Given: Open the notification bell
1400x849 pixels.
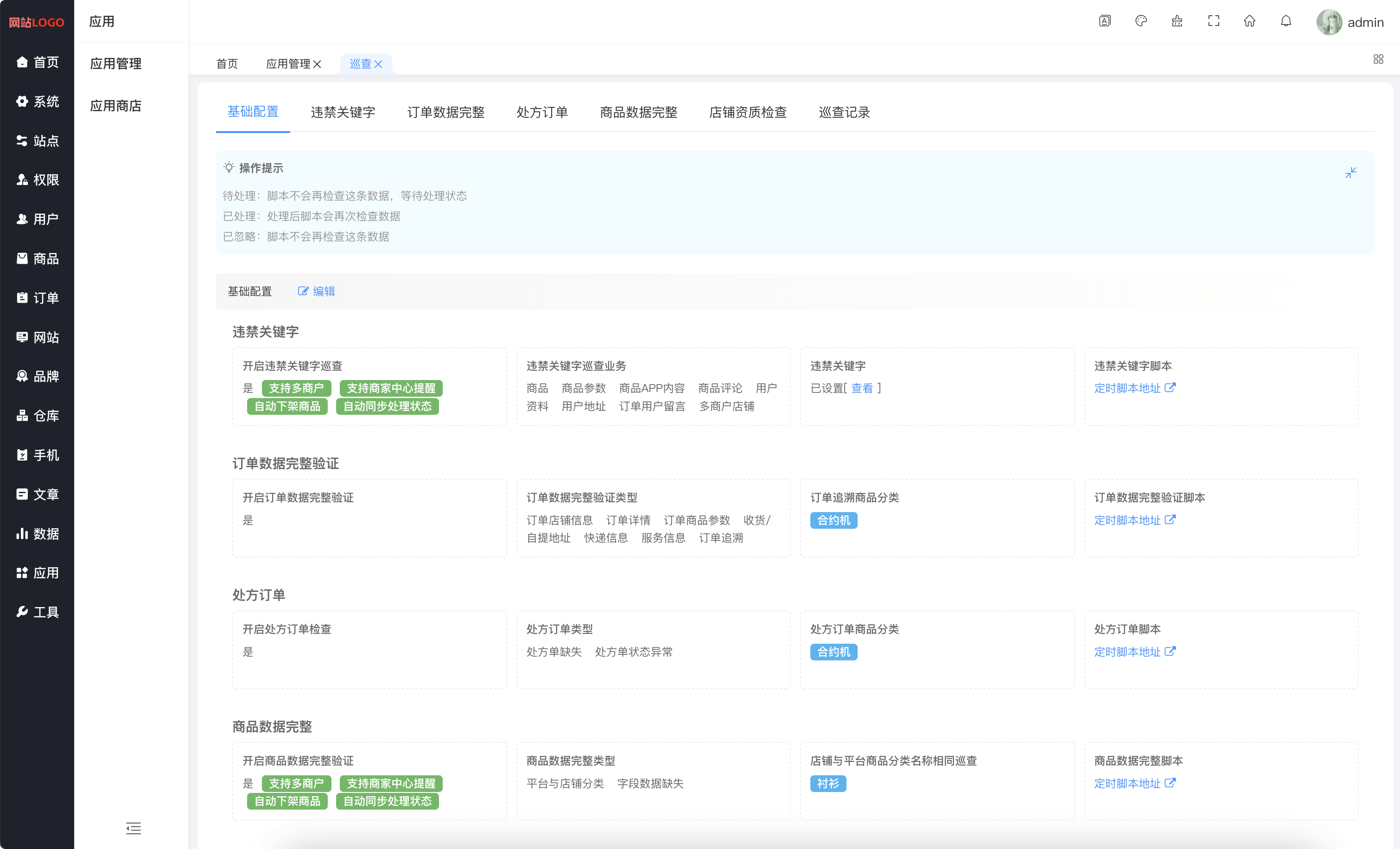Looking at the screenshot, I should [x=1286, y=22].
